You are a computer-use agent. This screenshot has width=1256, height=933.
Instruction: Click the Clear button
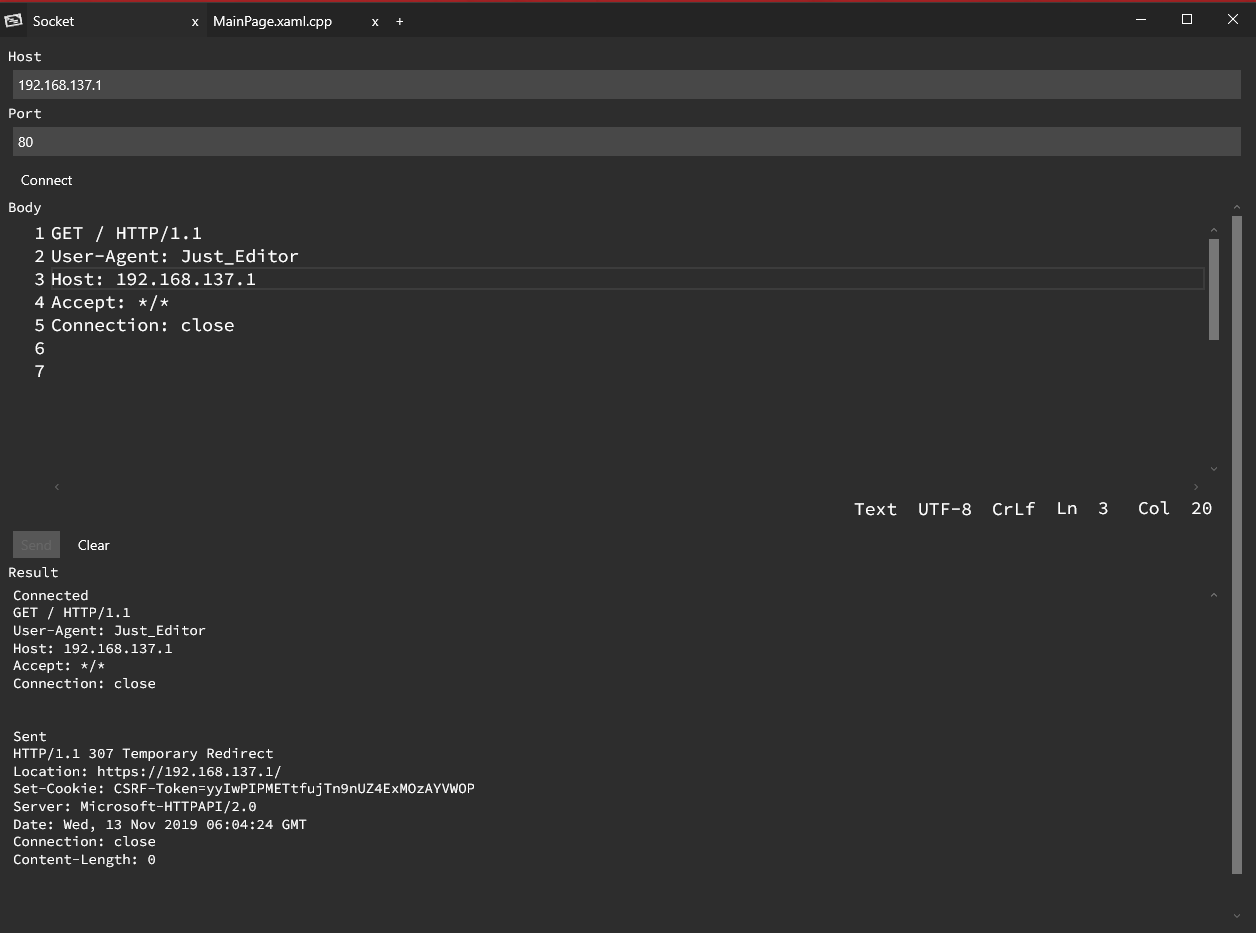click(x=93, y=545)
